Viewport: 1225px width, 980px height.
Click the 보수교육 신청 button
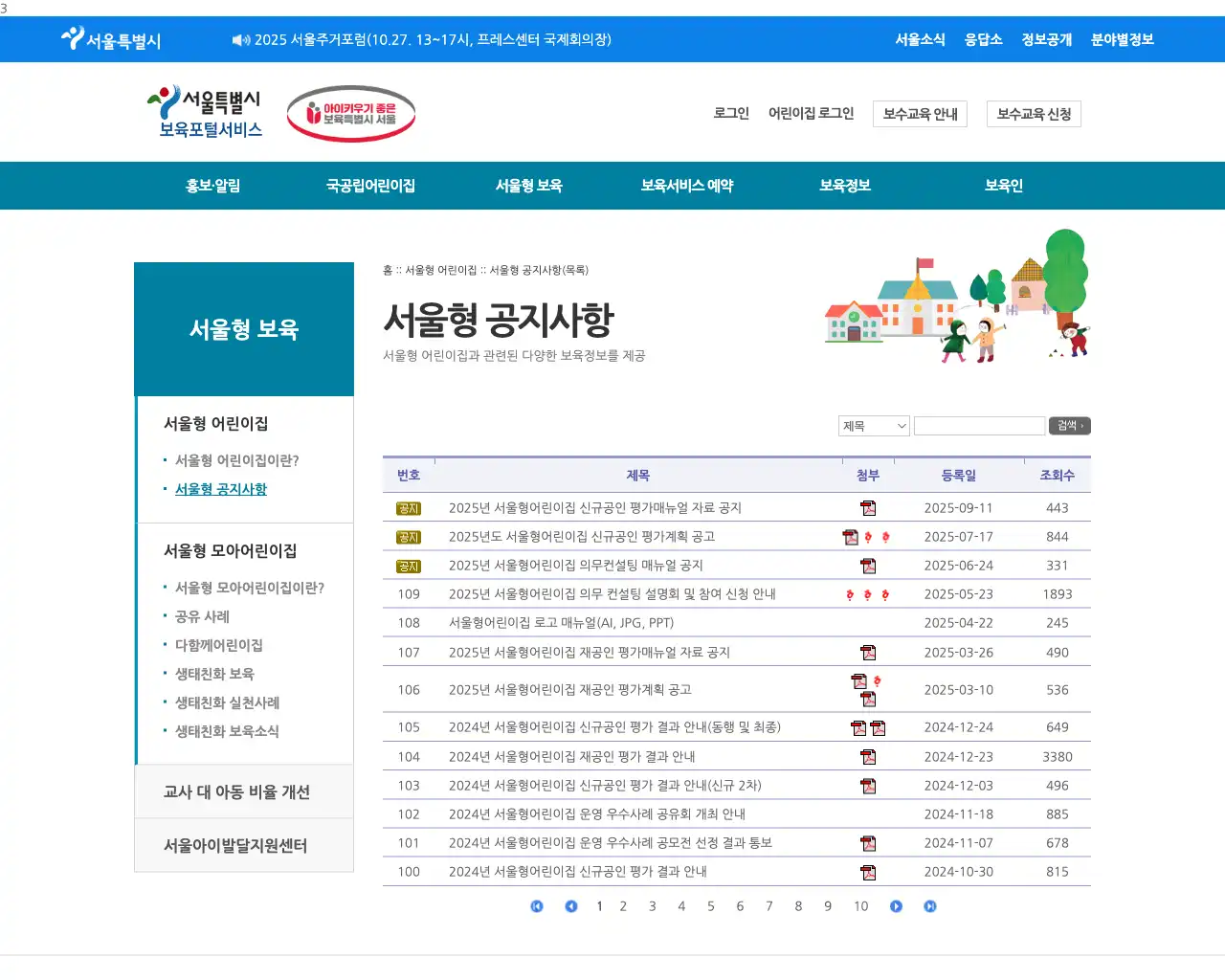pos(1034,113)
